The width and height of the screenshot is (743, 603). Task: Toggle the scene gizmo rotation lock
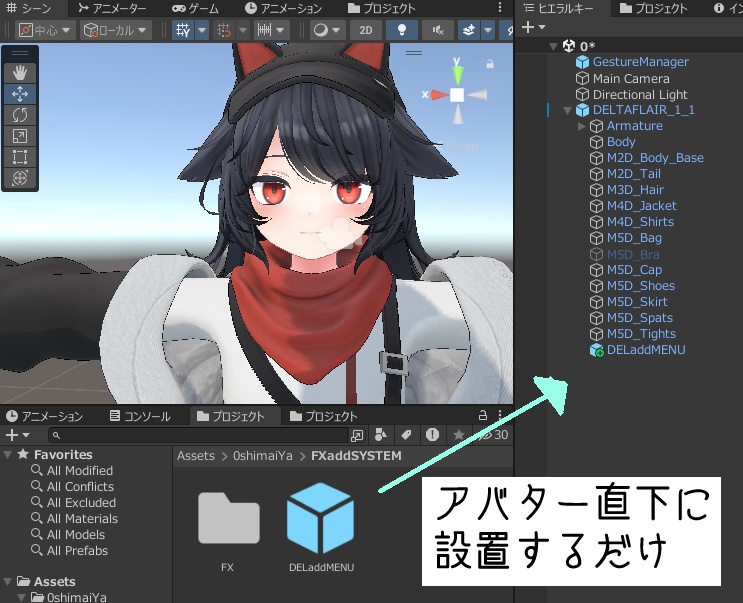(x=490, y=63)
